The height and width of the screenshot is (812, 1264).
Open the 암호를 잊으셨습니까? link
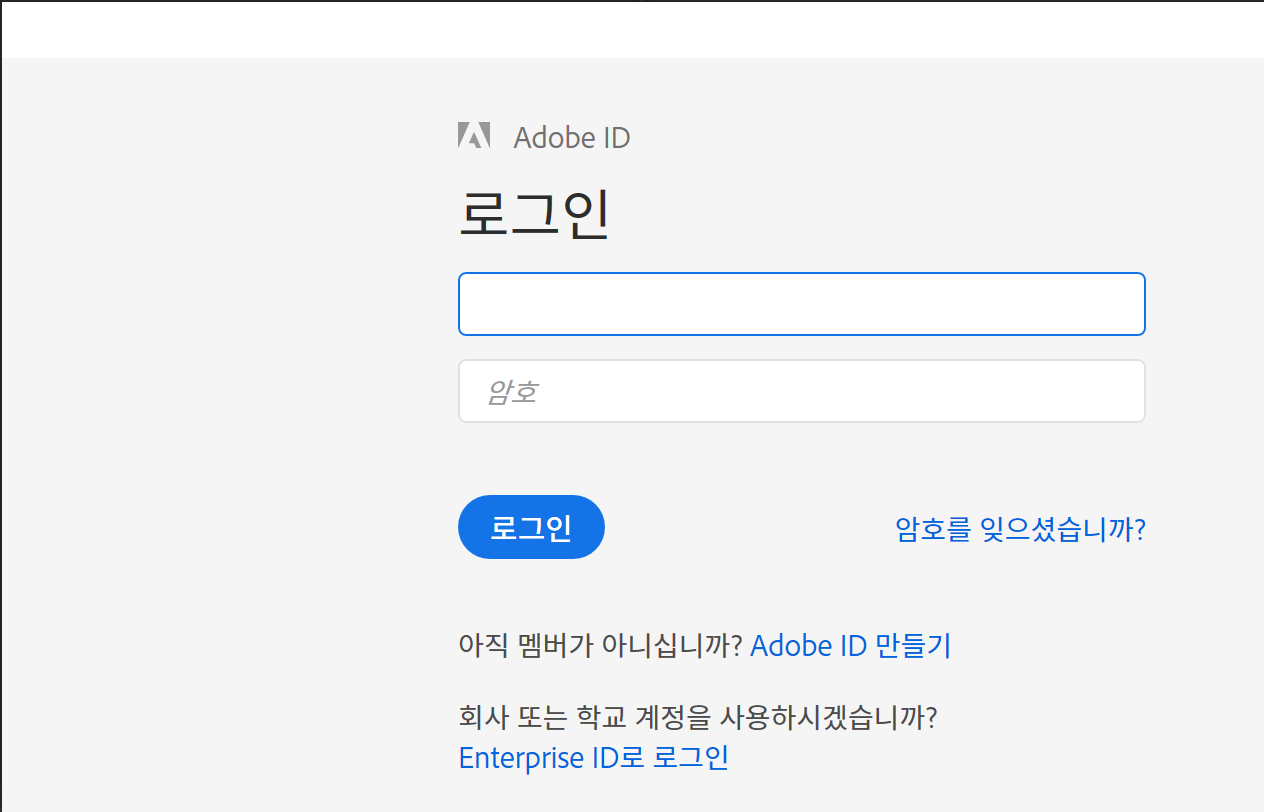coord(1020,528)
